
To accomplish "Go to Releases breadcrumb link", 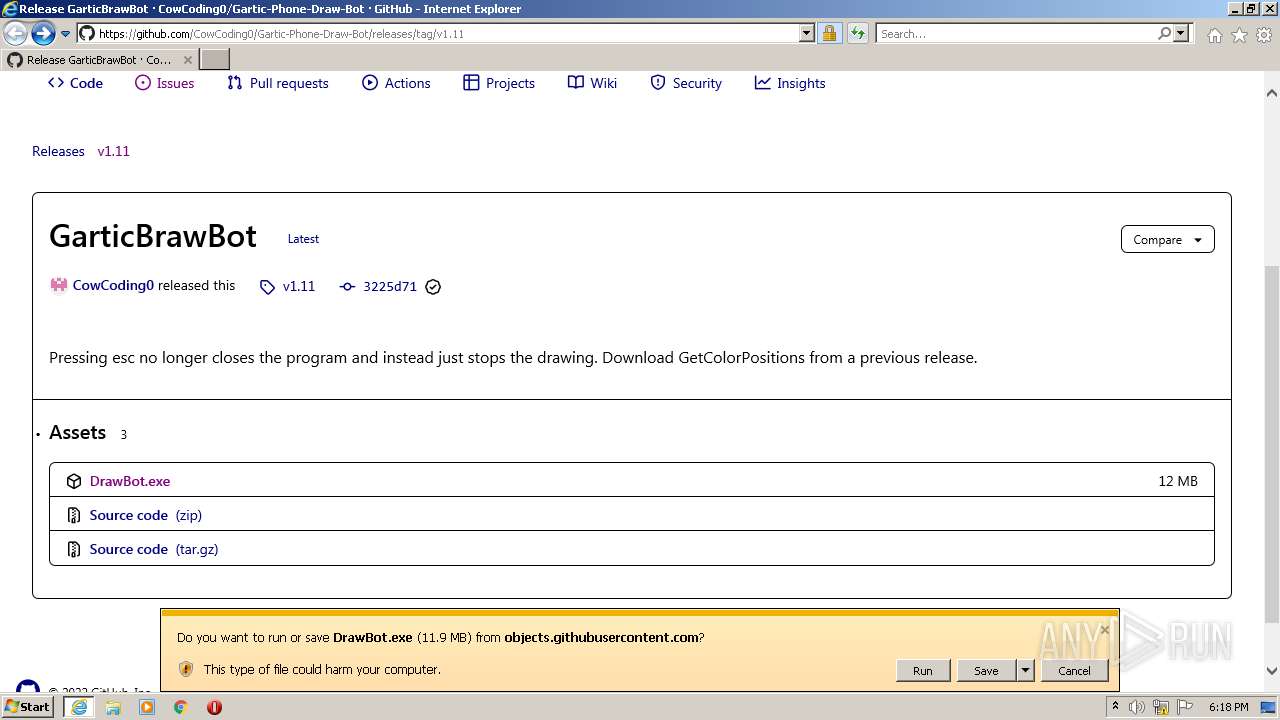I will (x=58, y=151).
